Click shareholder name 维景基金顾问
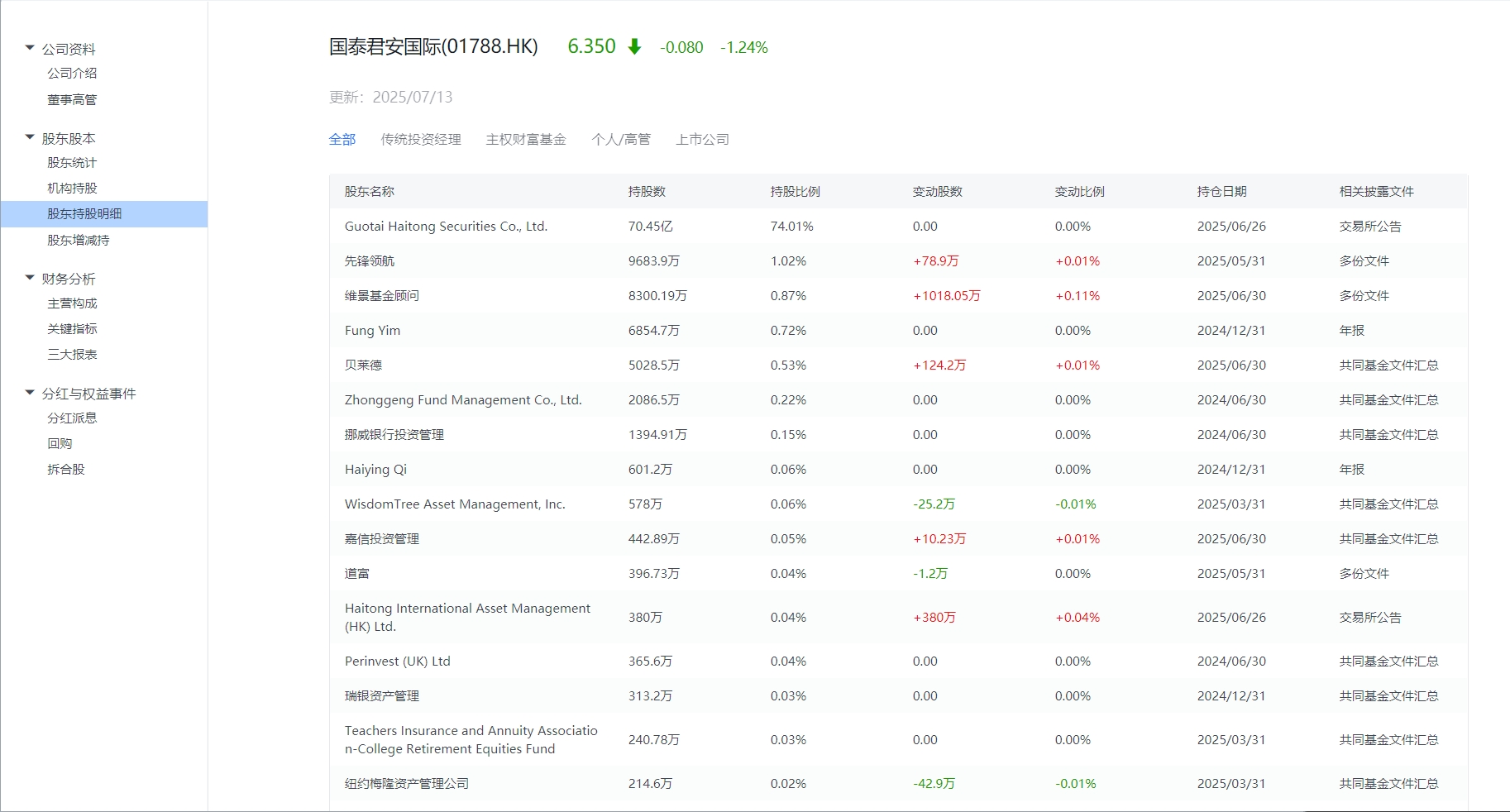Viewport: 1510px width, 812px height. coord(382,296)
